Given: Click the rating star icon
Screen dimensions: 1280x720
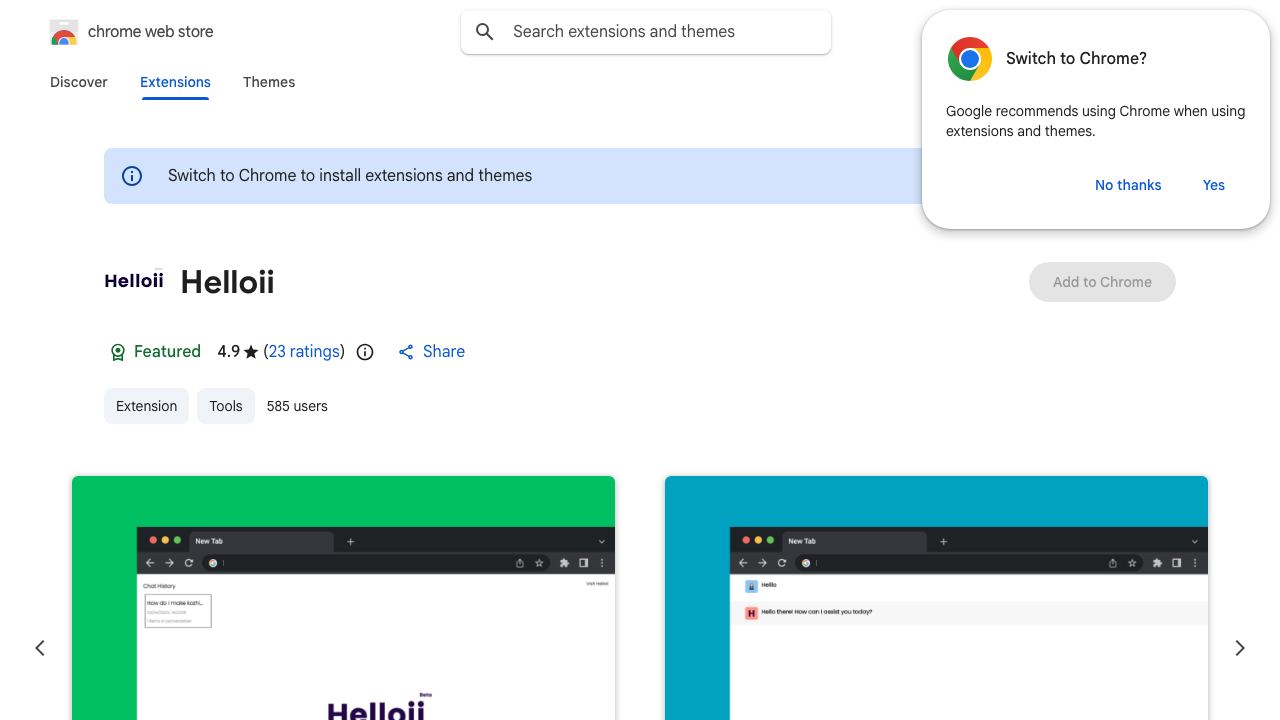Looking at the screenshot, I should [251, 352].
